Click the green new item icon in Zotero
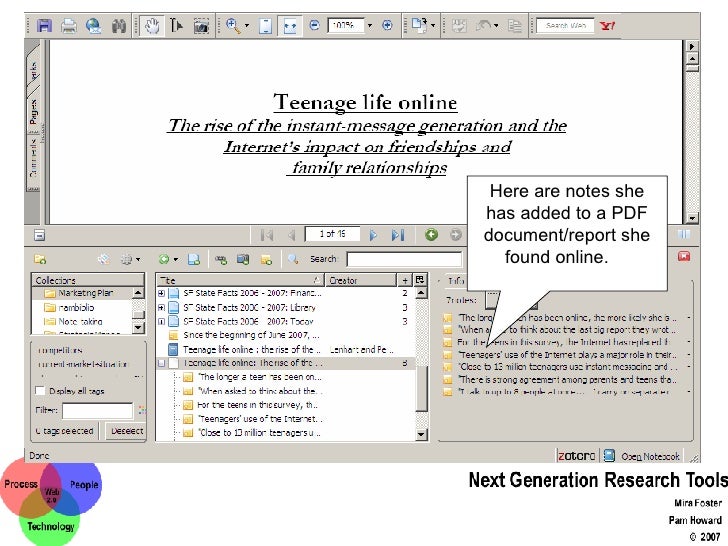The image size is (728, 546). tap(163, 258)
